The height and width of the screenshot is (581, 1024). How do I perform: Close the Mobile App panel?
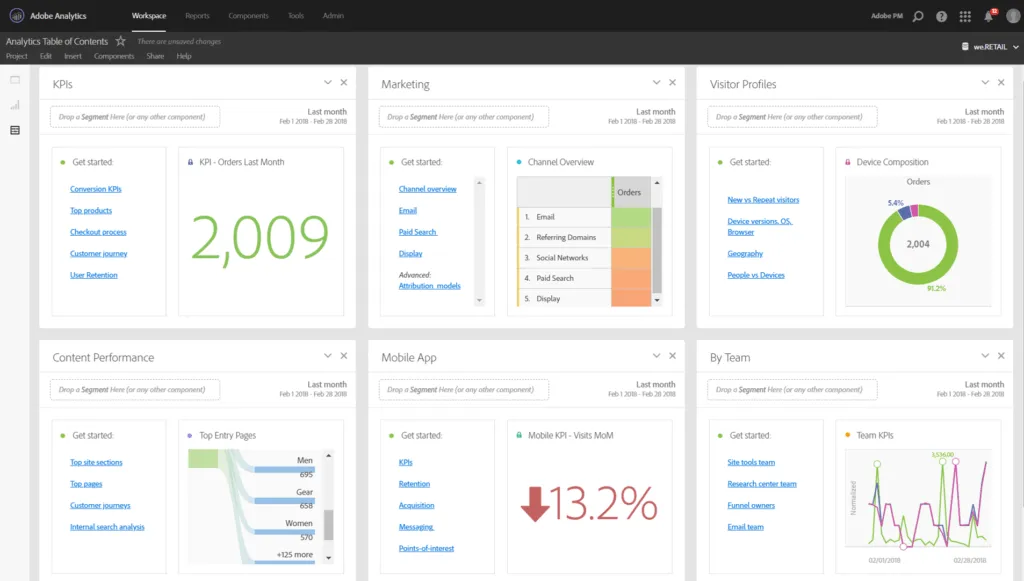pos(672,356)
